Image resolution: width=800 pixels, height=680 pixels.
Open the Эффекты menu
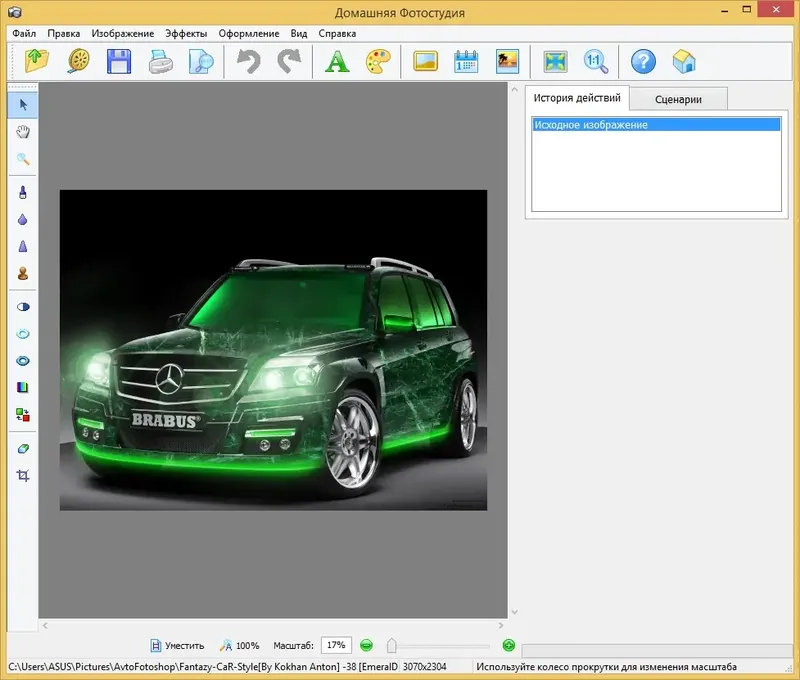tap(185, 33)
